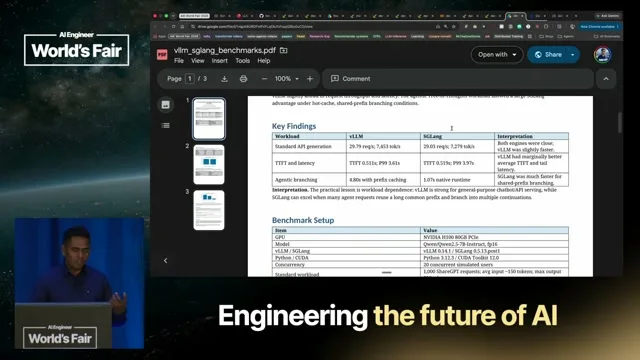This screenshot has height=360, width=640.
Task: Select page 1 thumbnail
Action: [x=209, y=119]
